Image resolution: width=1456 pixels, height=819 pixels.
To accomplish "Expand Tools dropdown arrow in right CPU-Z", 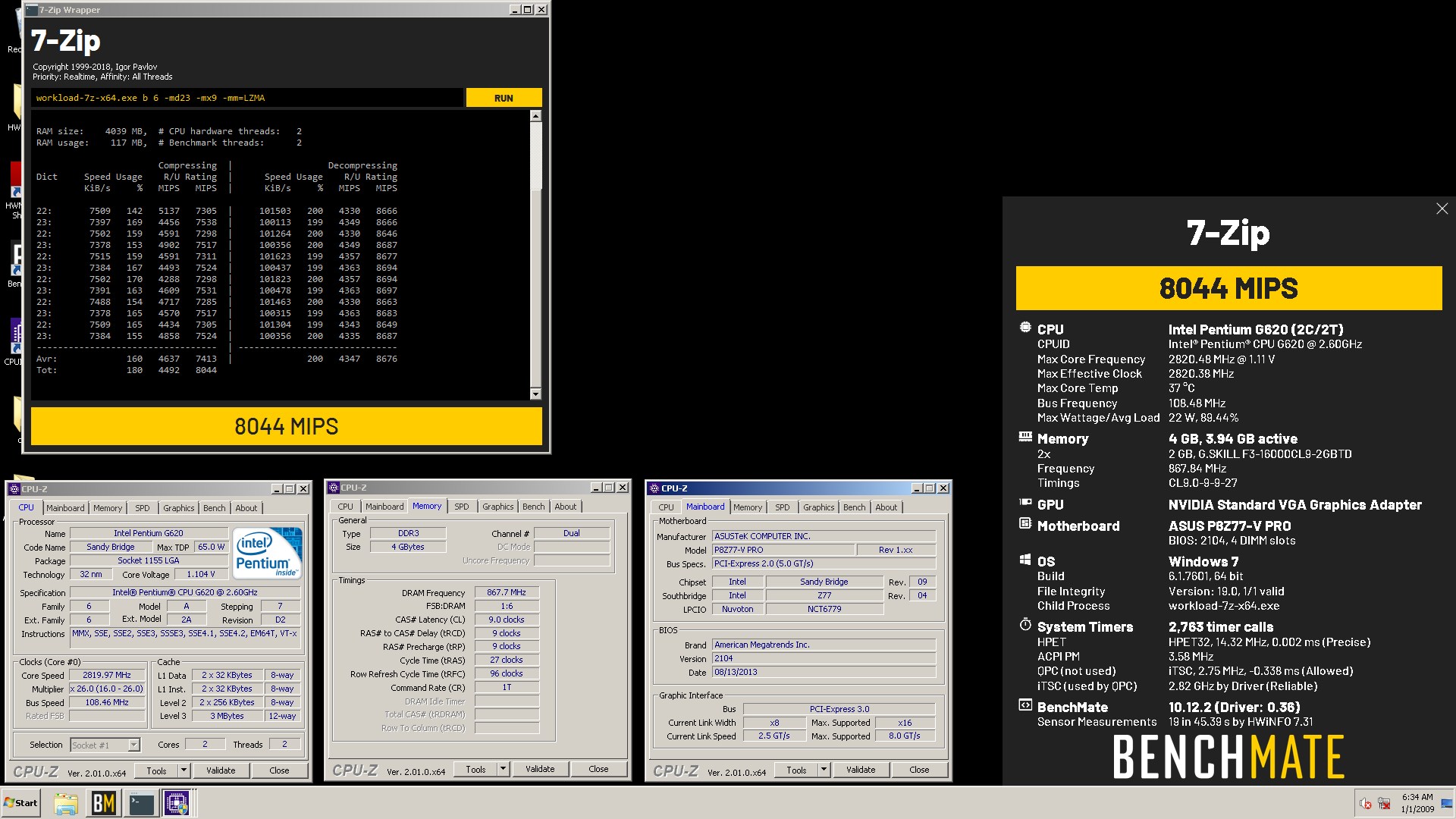I will (824, 770).
